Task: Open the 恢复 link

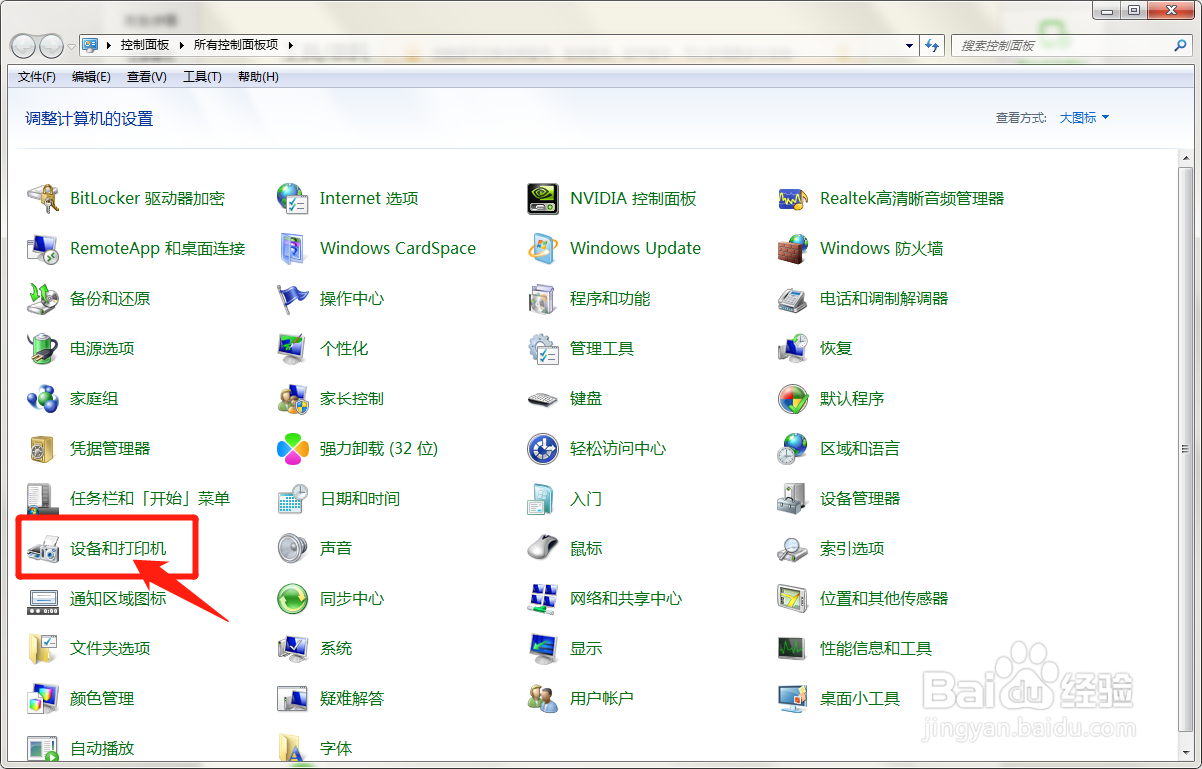Action: (x=836, y=348)
